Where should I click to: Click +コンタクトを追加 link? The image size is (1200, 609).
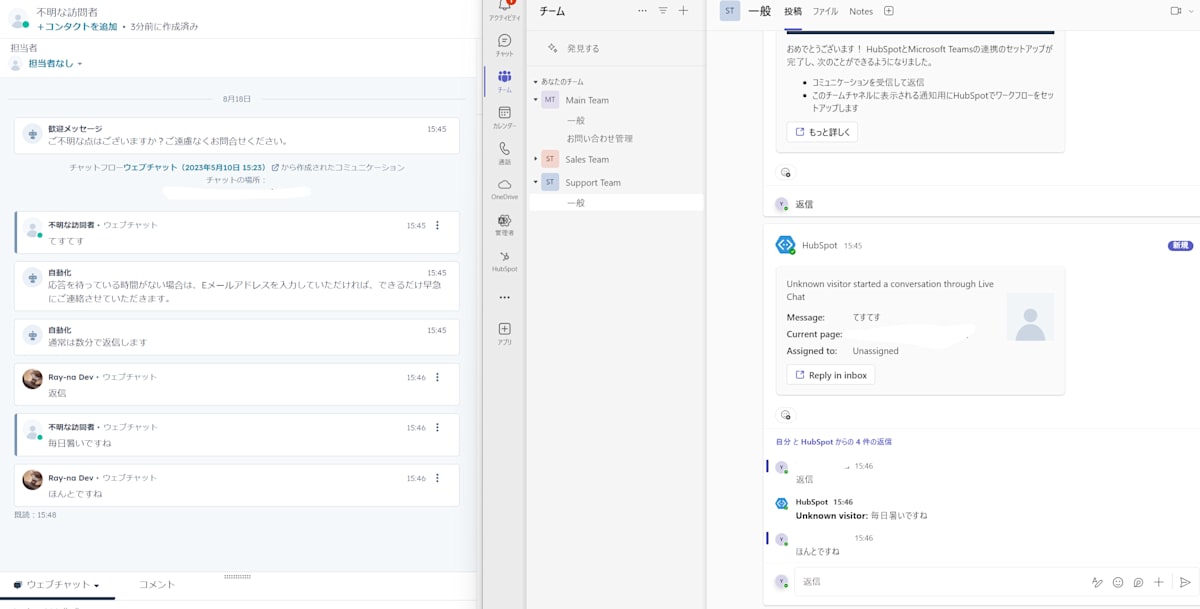pos(77,27)
